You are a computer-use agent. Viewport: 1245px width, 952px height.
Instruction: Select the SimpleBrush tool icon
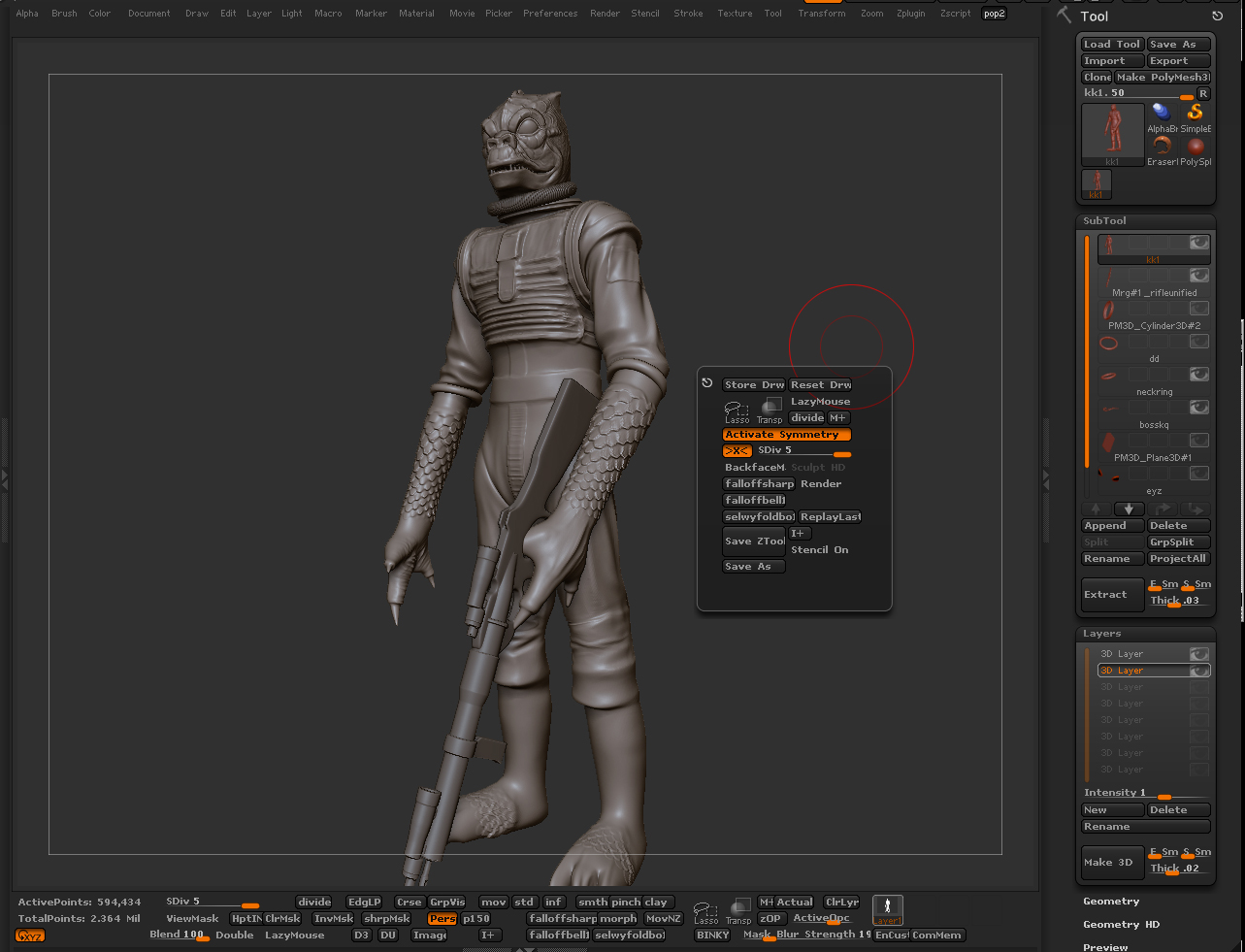(x=1196, y=114)
